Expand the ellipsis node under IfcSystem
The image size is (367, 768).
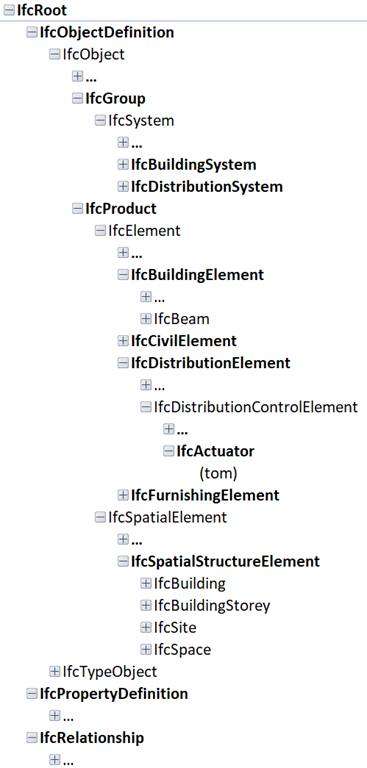click(x=122, y=143)
